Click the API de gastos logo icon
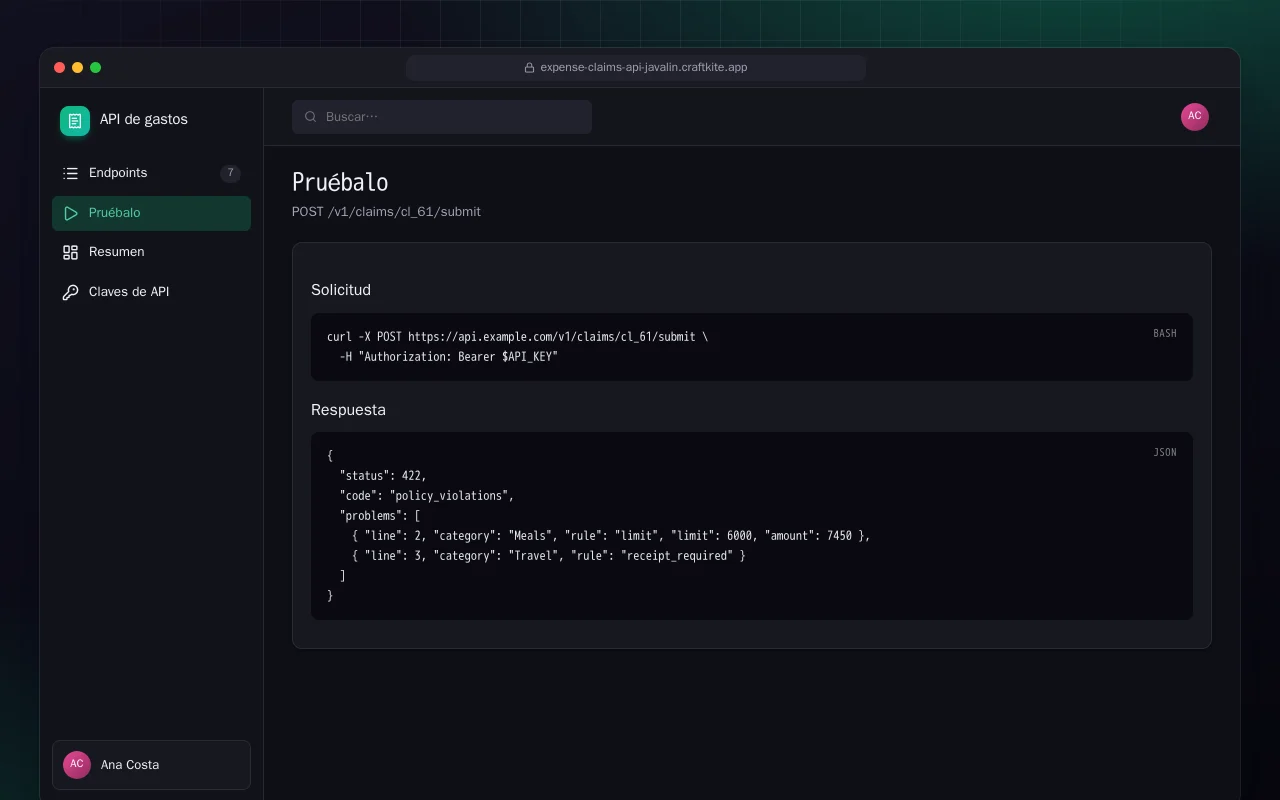This screenshot has height=800, width=1280. pyautogui.click(x=75, y=121)
